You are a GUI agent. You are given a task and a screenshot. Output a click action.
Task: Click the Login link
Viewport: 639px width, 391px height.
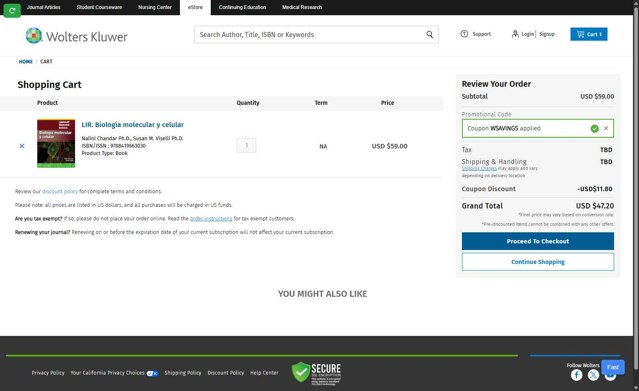[x=527, y=34]
